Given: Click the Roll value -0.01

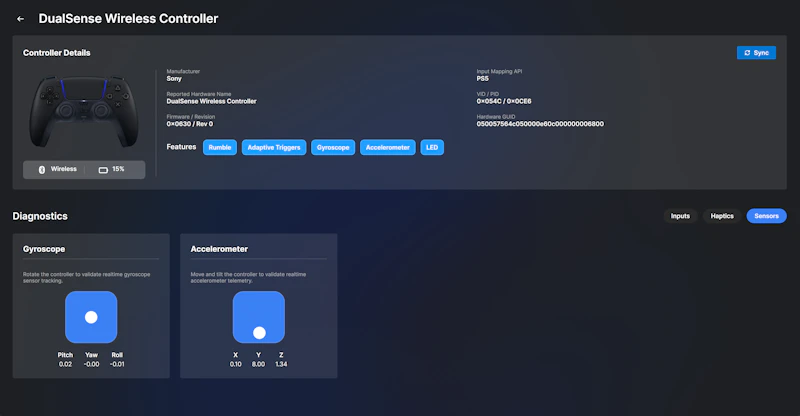Looking at the screenshot, I should [117, 364].
